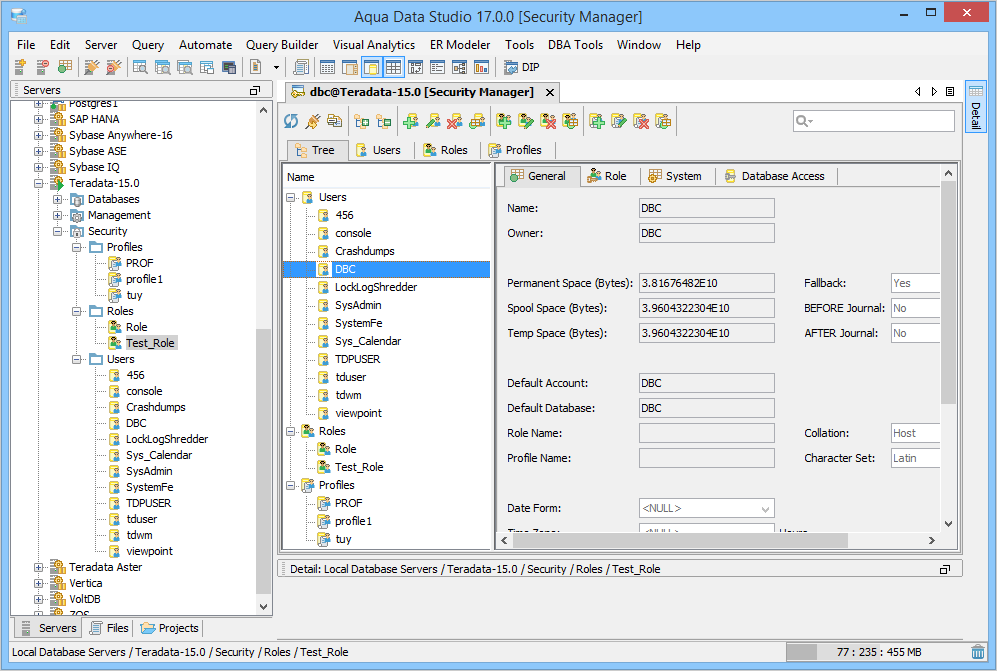Click the Create User icon with green plus

(x=411, y=121)
